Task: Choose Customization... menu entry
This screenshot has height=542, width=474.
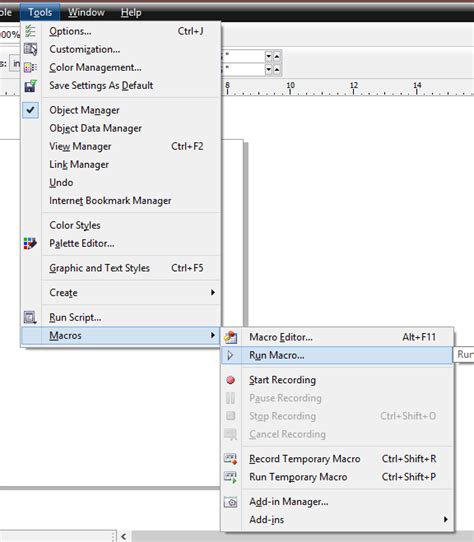Action: pyautogui.click(x=121, y=49)
